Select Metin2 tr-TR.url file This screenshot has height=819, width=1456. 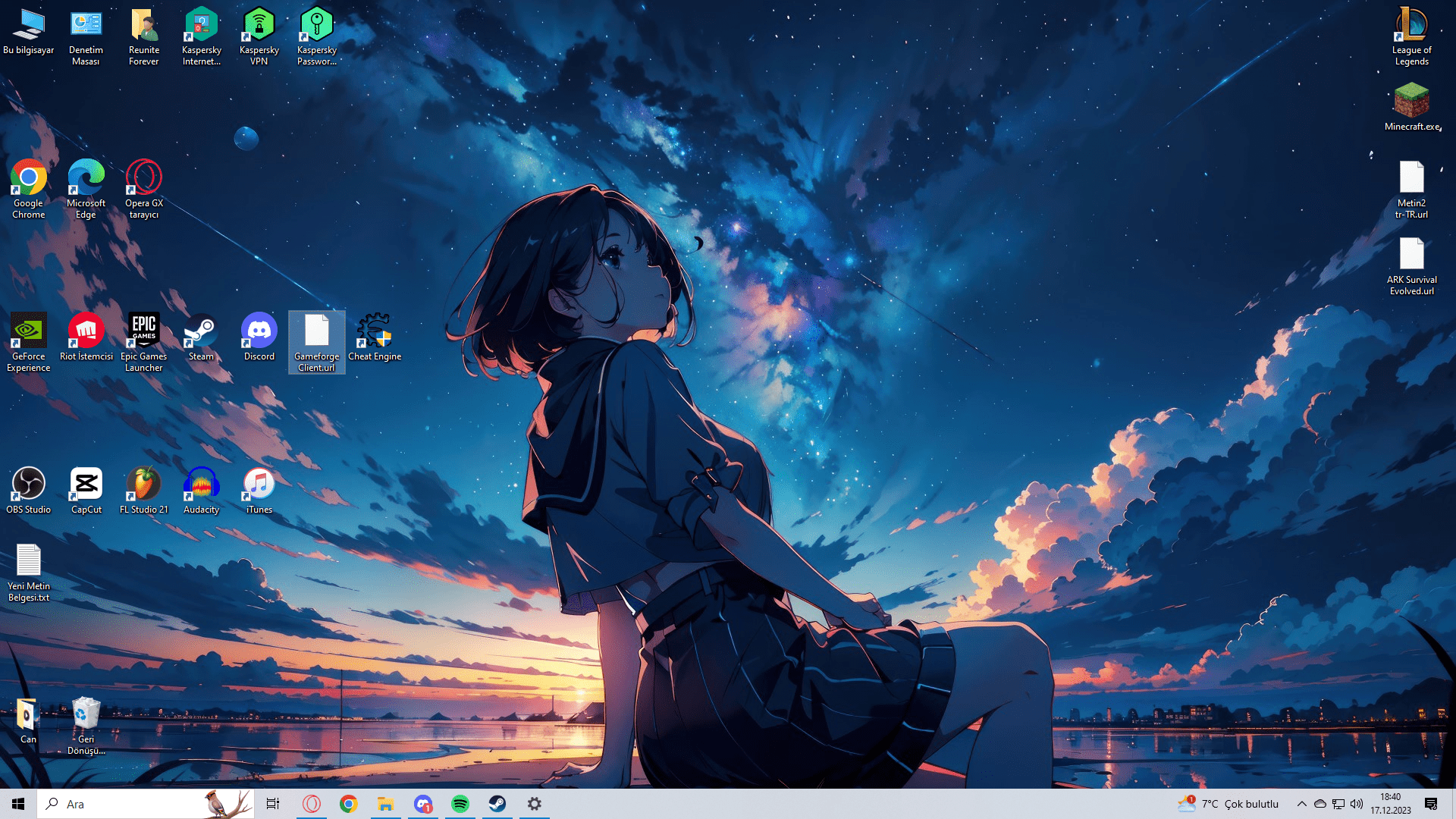(1411, 190)
